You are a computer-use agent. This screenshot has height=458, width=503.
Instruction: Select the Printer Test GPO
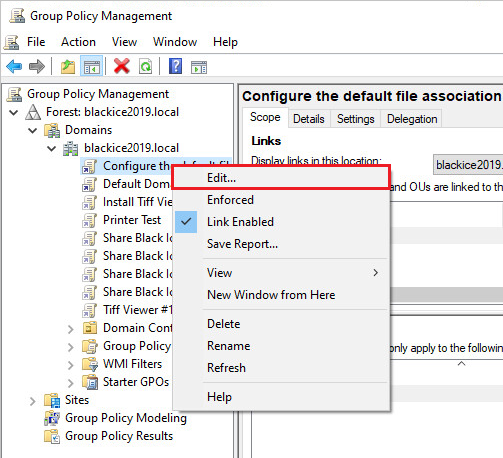pyautogui.click(x=132, y=220)
